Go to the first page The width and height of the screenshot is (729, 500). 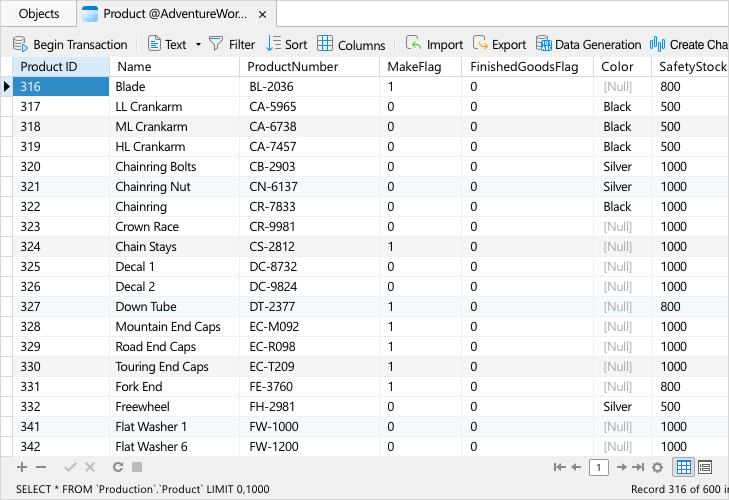(x=559, y=467)
